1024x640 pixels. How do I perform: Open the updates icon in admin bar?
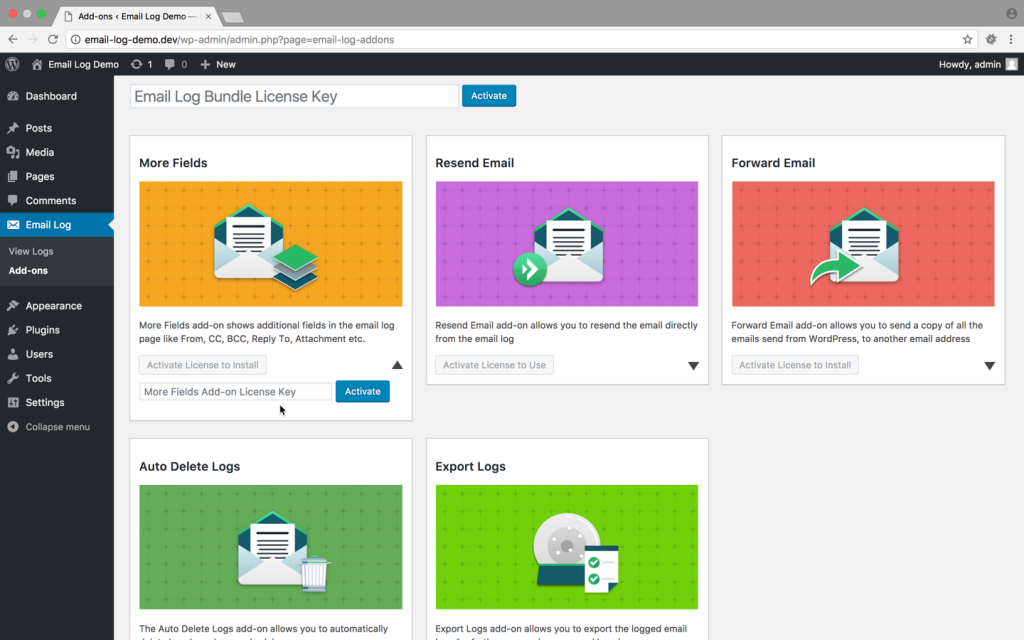click(136, 64)
